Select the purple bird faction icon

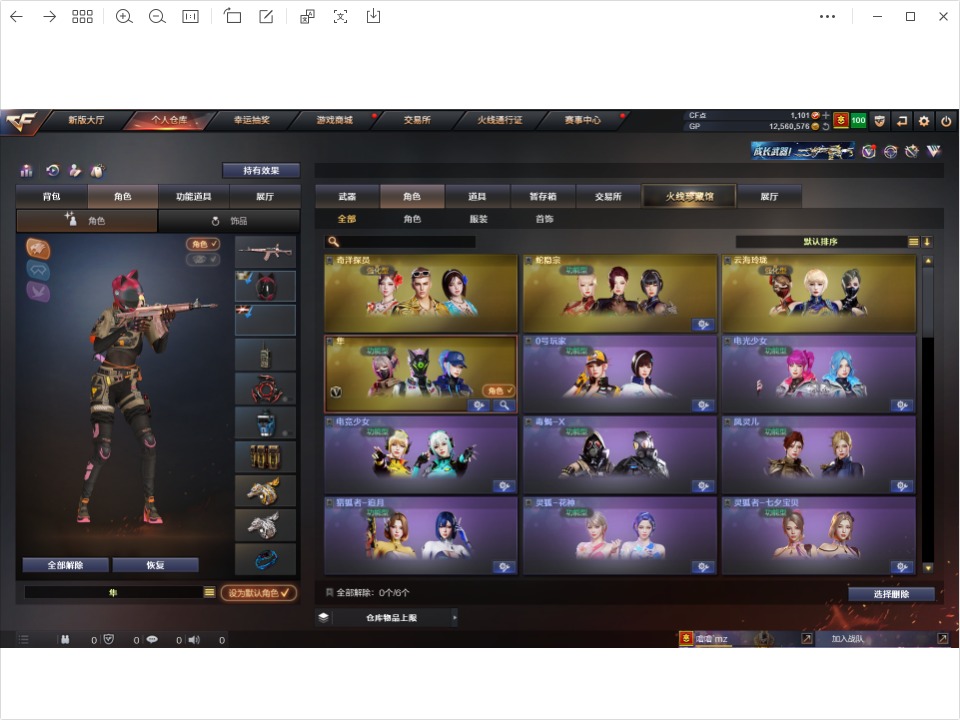[x=38, y=291]
